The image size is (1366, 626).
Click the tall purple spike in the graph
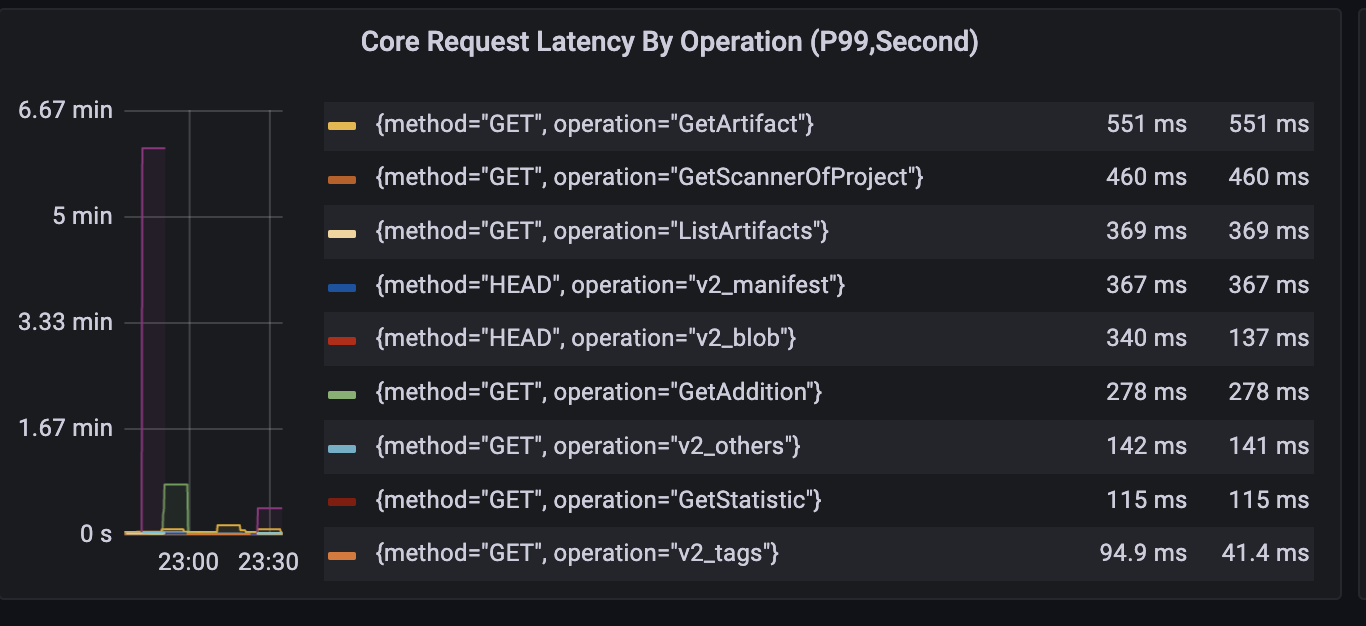[x=153, y=340]
